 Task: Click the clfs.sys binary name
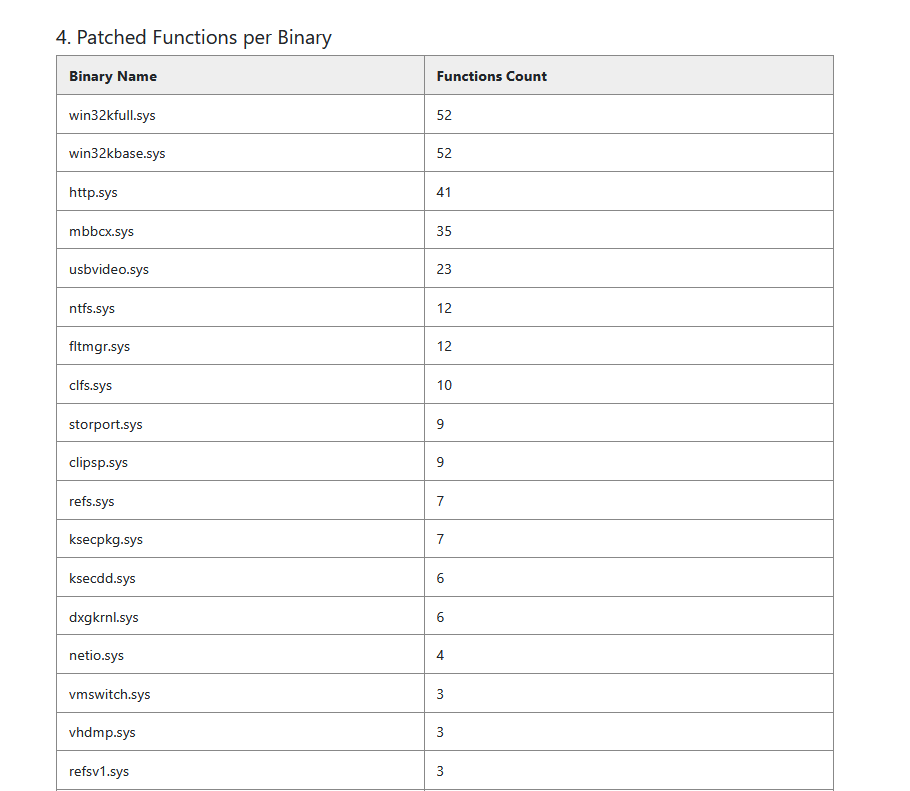pyautogui.click(x=90, y=385)
